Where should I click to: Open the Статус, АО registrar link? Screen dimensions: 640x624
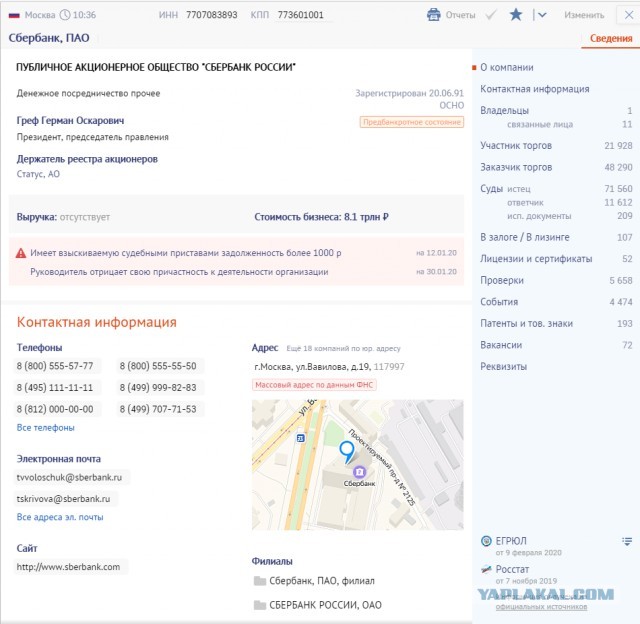click(38, 174)
